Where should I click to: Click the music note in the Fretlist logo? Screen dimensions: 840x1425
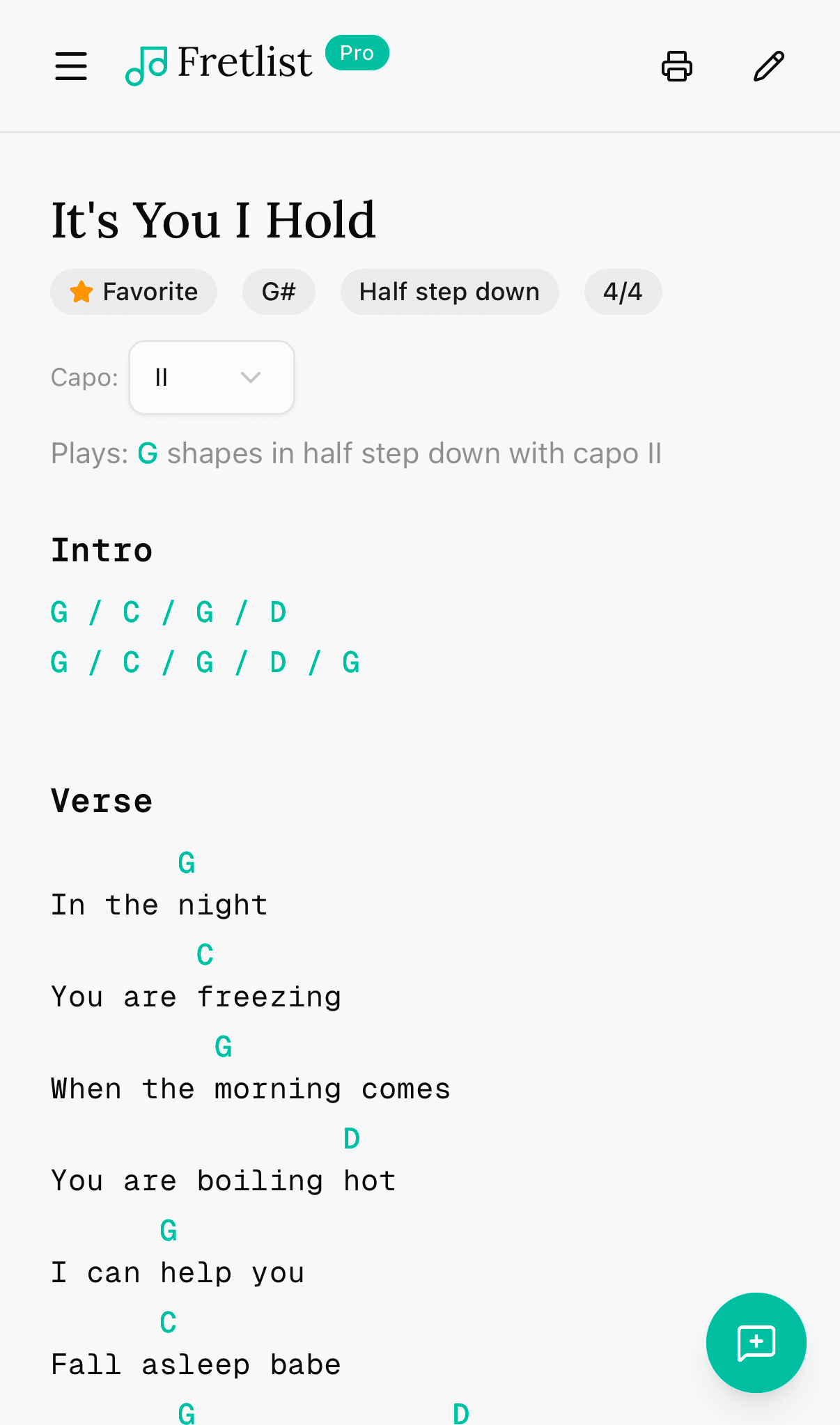point(148,66)
